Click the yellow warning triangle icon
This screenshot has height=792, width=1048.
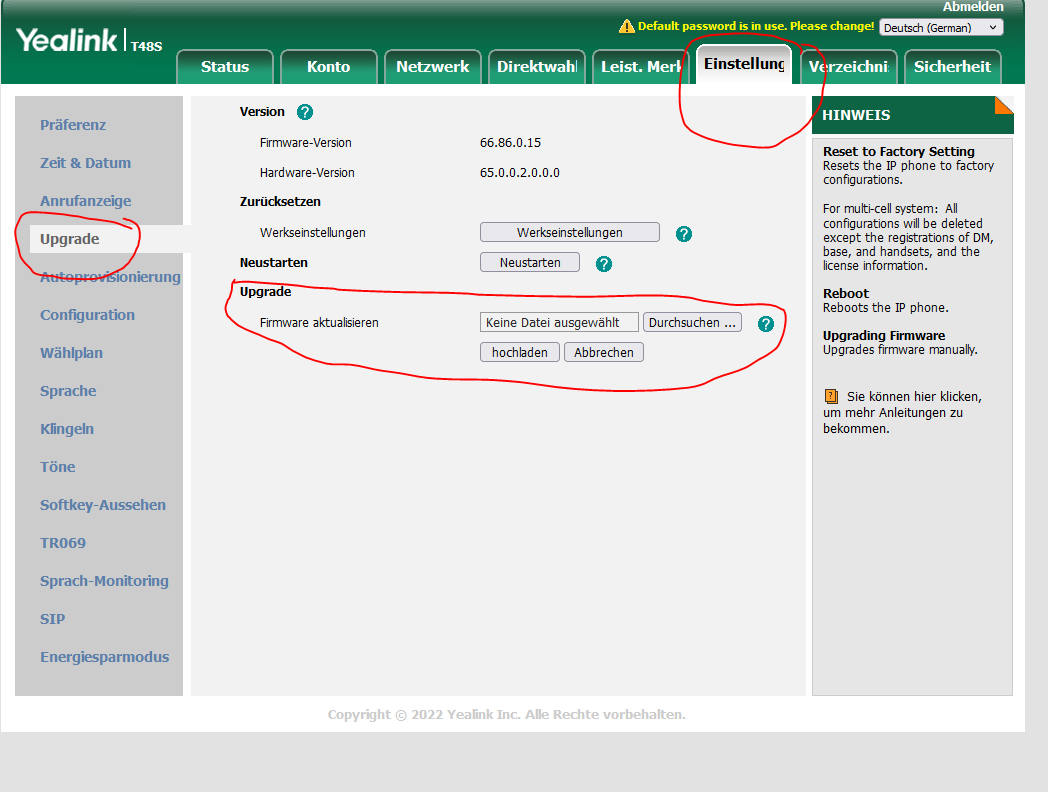coord(627,26)
